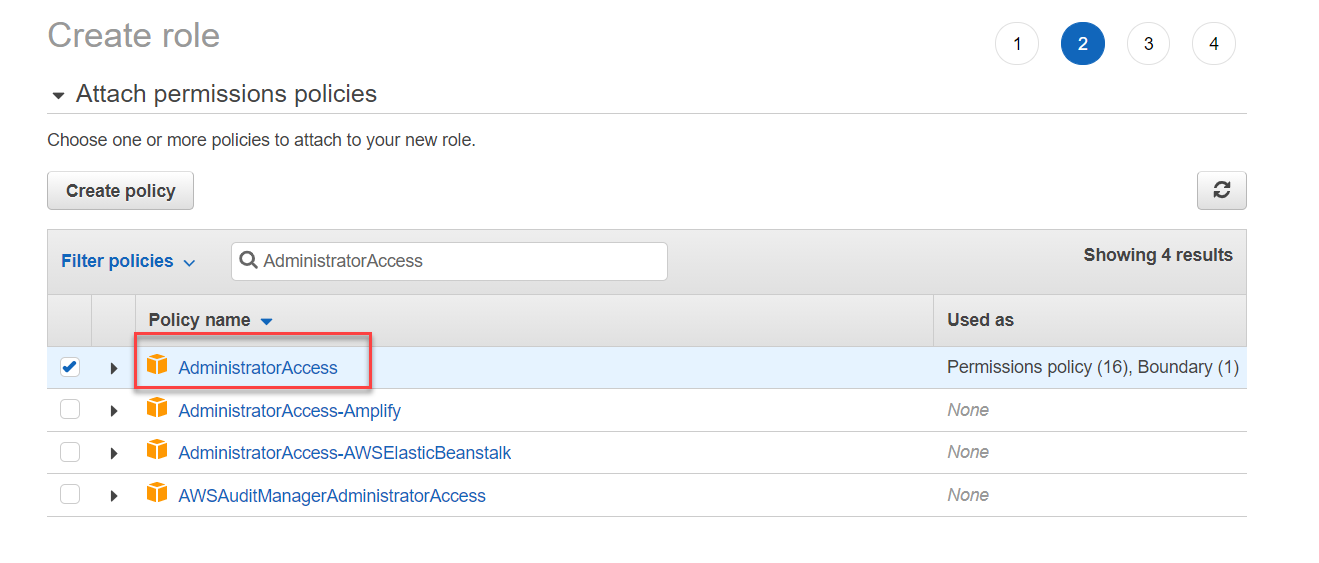Viewport: 1319px width, 563px height.
Task: Check the AdministratorAccess-Amplify policy checkbox
Action: point(69,410)
